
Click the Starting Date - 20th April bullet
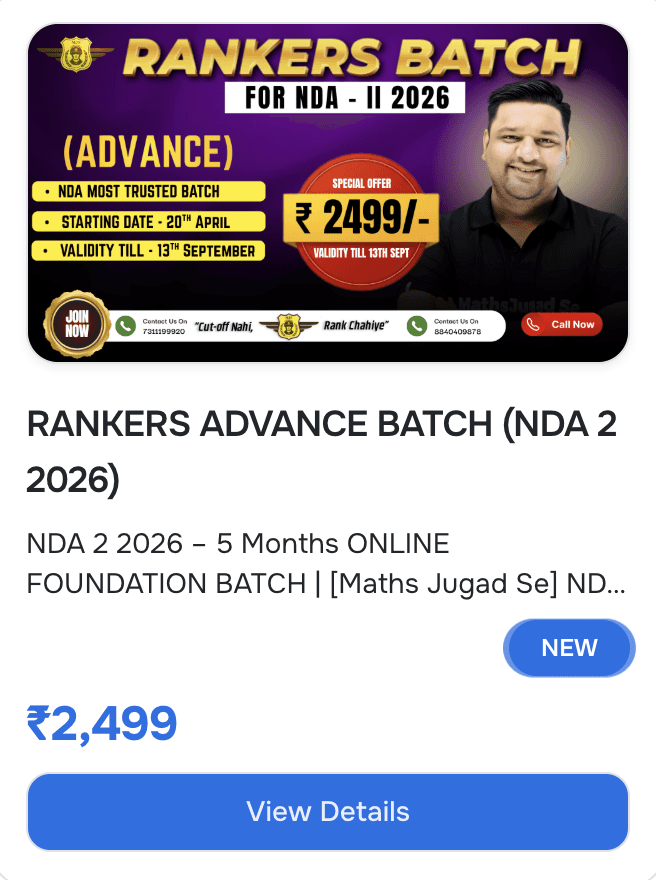coord(149,222)
